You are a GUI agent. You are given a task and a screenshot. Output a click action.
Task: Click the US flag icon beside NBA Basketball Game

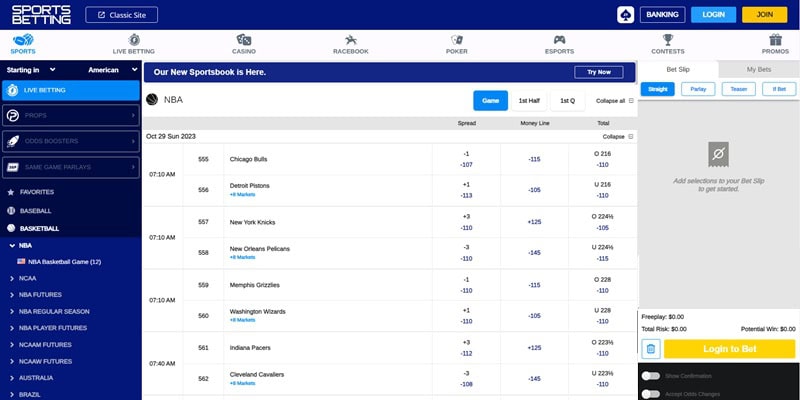click(21, 261)
